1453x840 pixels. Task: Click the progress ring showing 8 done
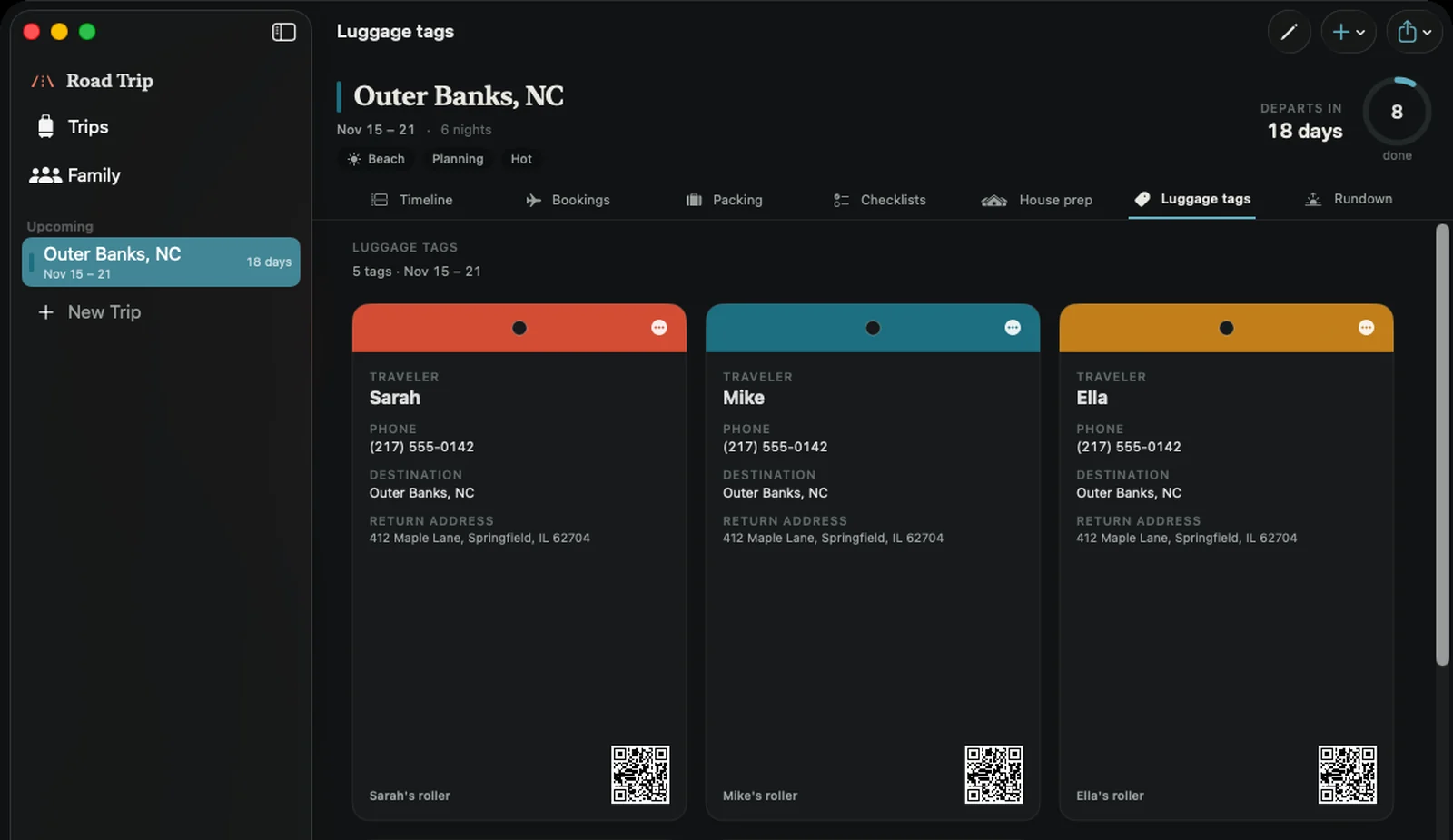1397,112
